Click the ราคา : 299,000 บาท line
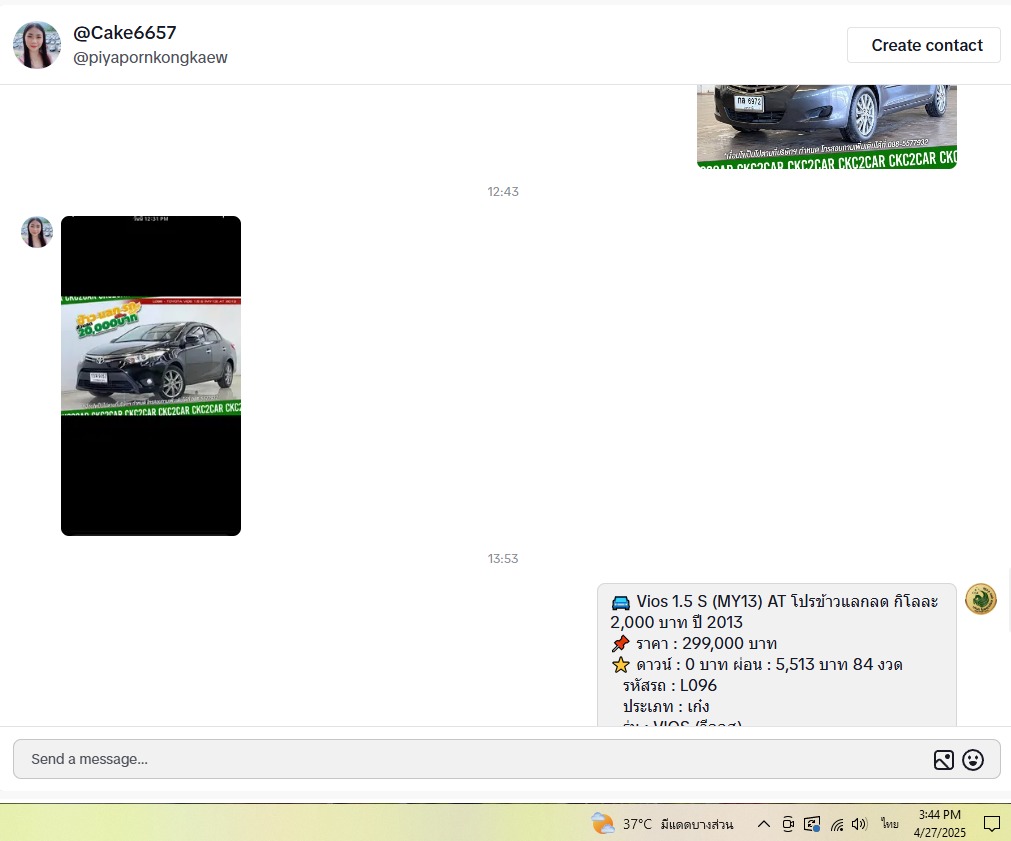This screenshot has height=841, width=1011. [x=694, y=643]
